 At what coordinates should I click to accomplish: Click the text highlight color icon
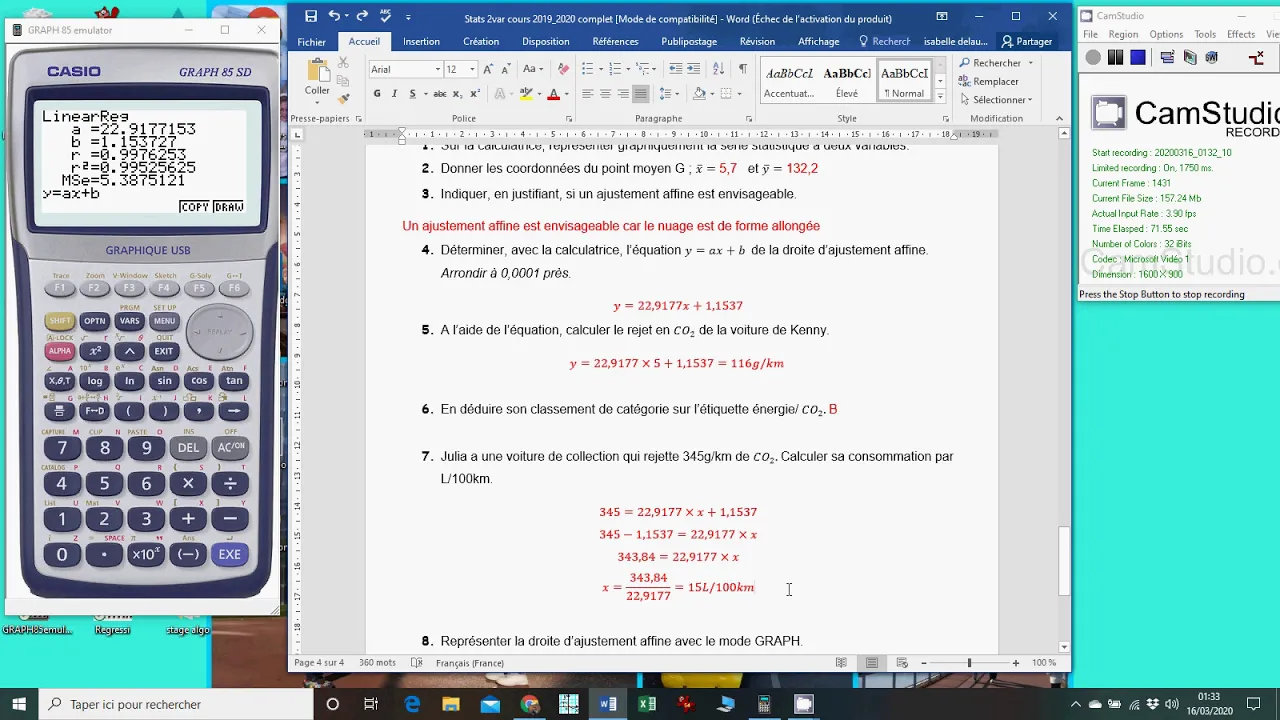(524, 94)
